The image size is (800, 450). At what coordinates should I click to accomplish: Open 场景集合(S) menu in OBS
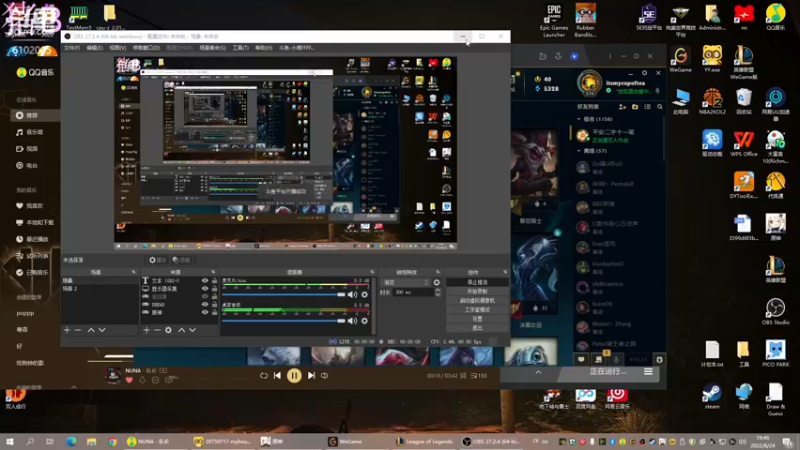[x=212, y=48]
